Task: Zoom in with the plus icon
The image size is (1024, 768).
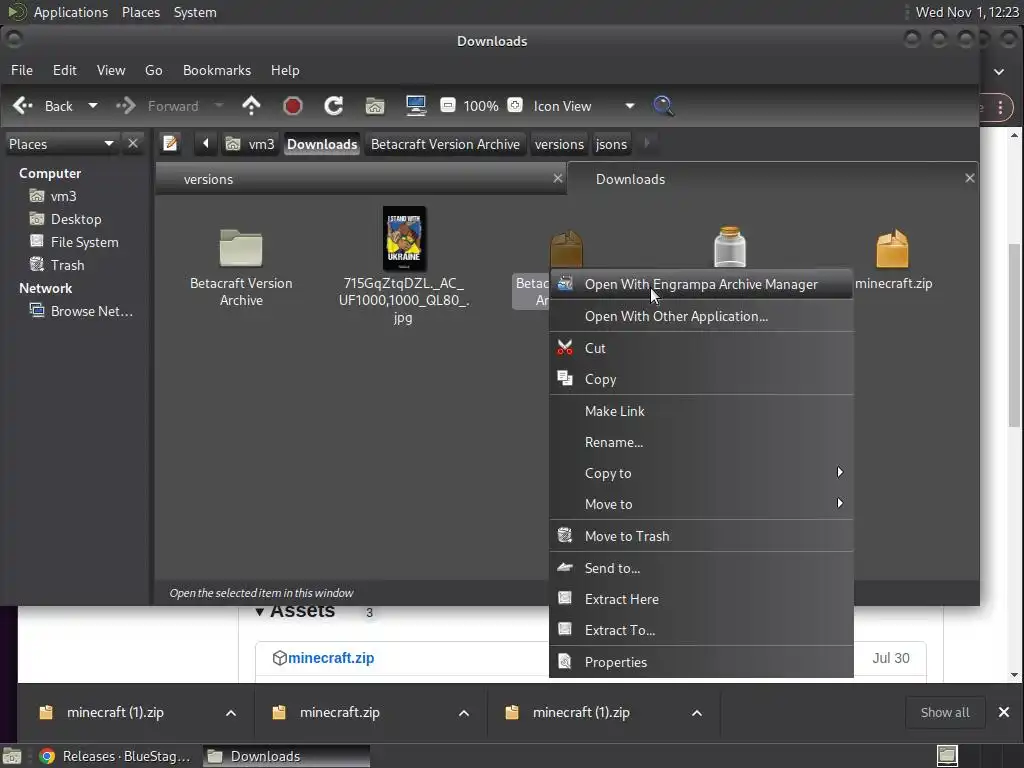Action: click(x=515, y=105)
